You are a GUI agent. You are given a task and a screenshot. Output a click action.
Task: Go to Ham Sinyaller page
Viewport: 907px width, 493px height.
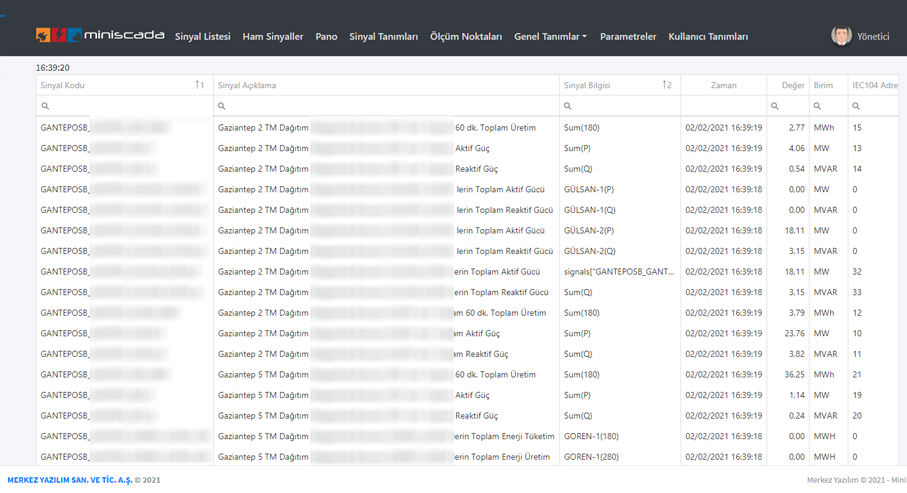point(272,37)
